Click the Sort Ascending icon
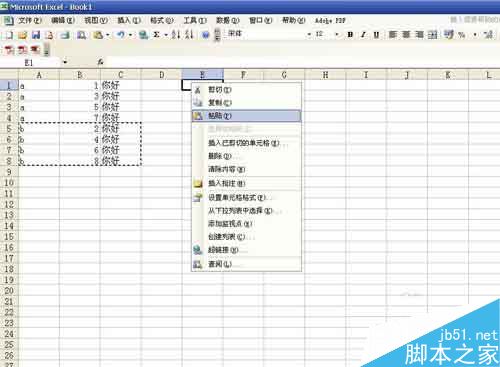500x367 pixels. coord(176,35)
